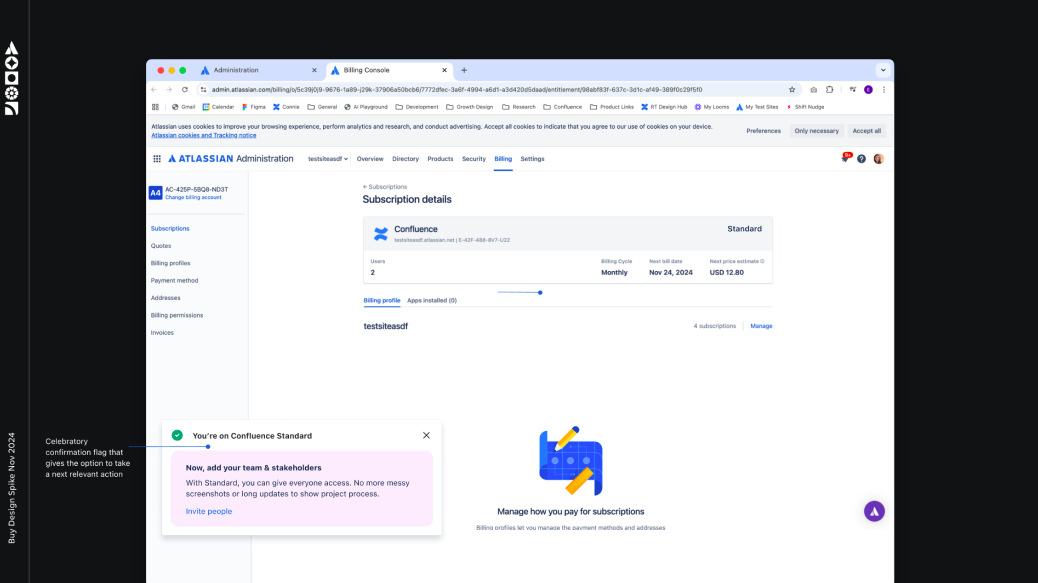Click the next price estimate info icon
The width and height of the screenshot is (1038, 583).
click(763, 261)
